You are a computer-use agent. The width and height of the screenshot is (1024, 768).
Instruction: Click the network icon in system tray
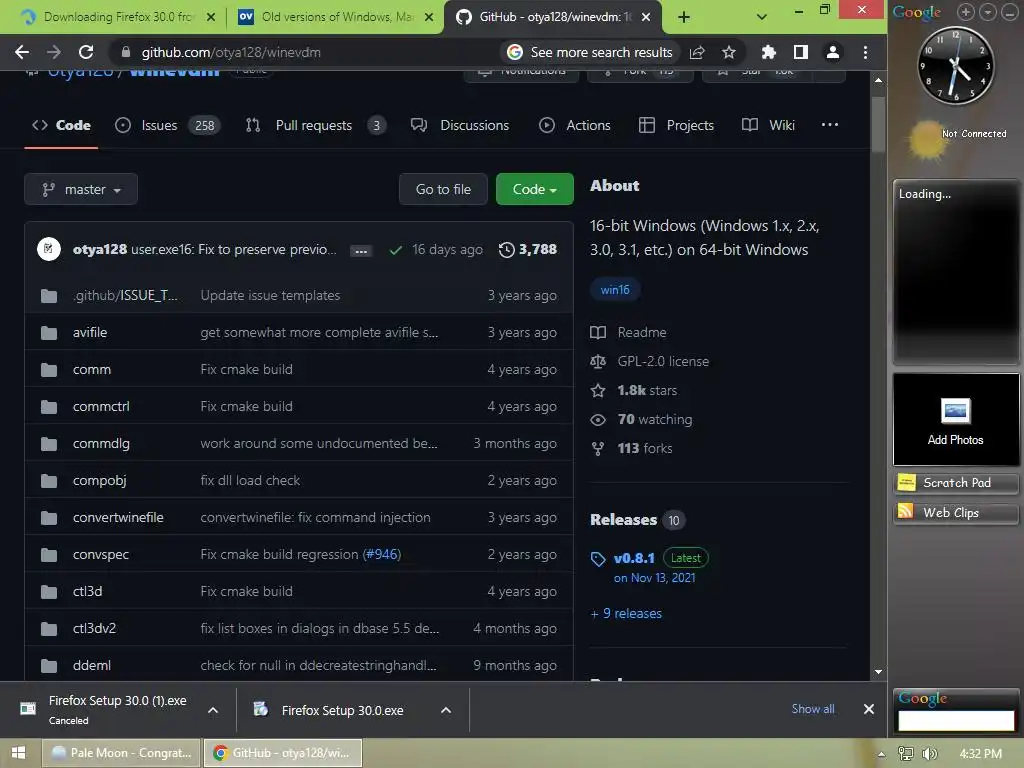(906, 754)
